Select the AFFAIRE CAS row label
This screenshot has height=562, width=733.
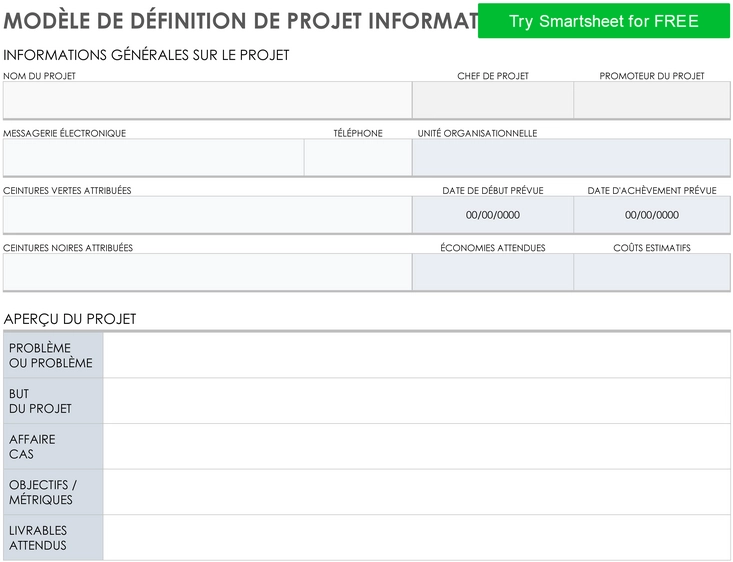(x=53, y=447)
